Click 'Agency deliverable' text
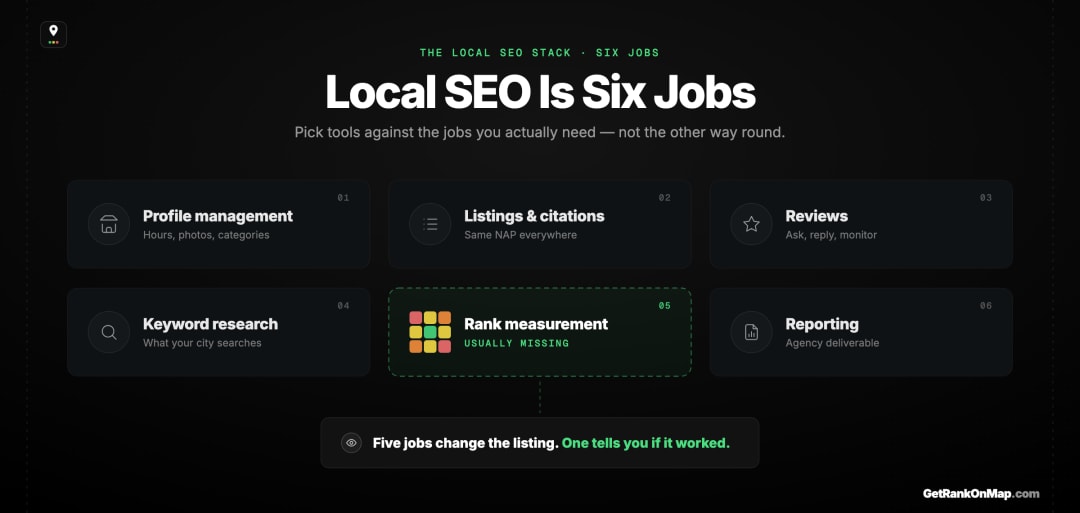This screenshot has height=513, width=1080. tap(832, 343)
